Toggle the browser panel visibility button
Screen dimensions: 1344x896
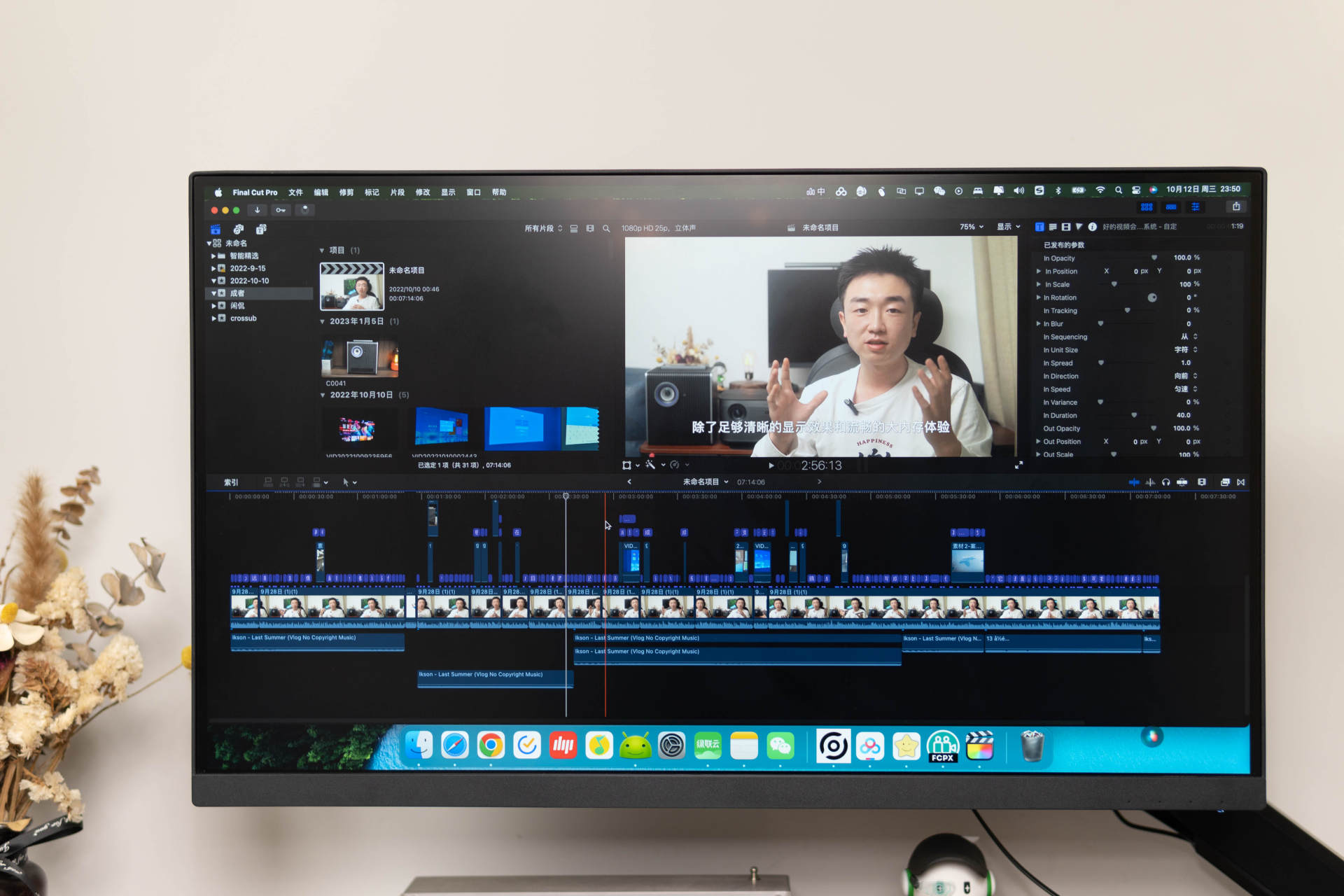point(1147,207)
